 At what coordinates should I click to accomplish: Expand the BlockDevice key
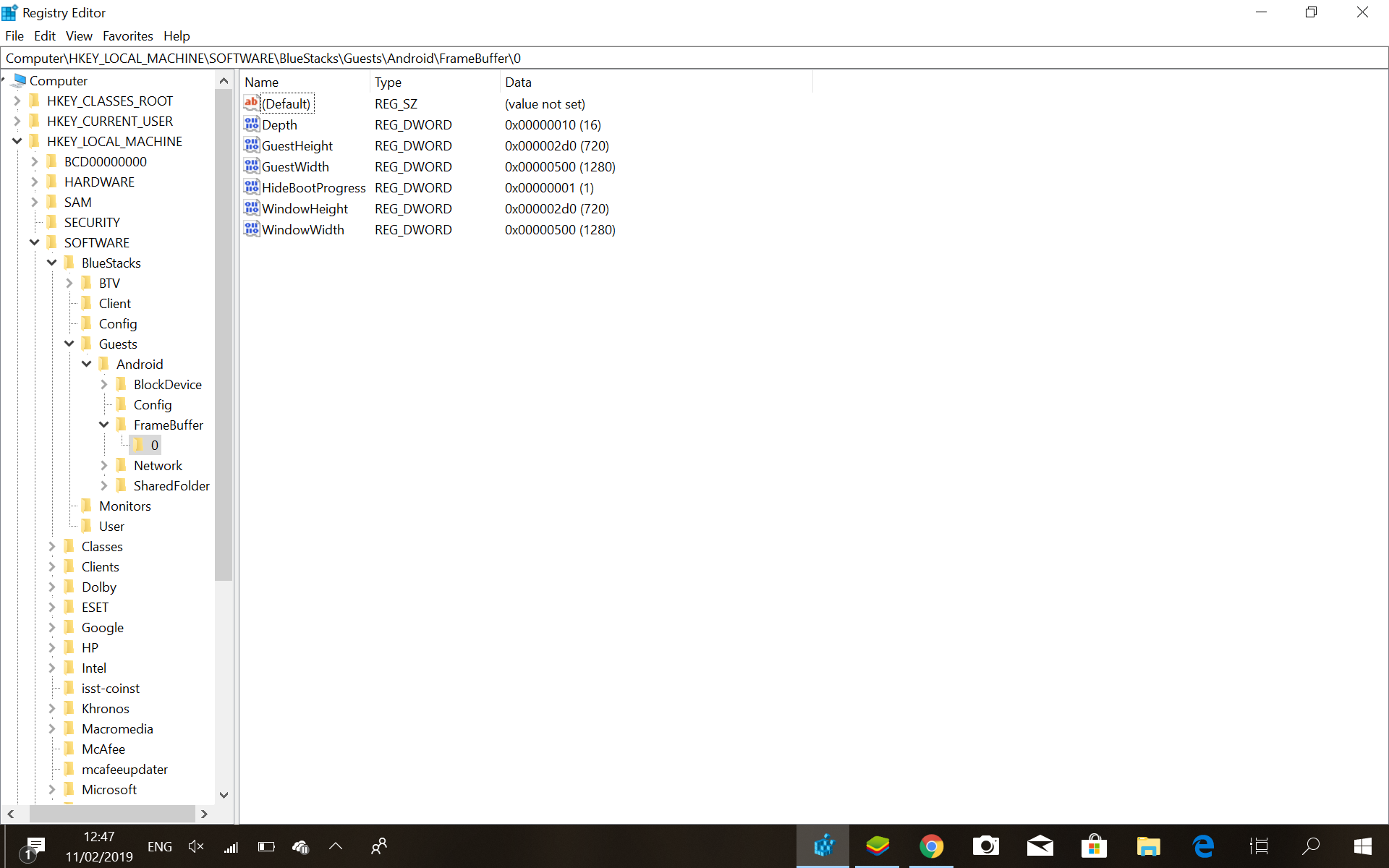pyautogui.click(x=104, y=384)
